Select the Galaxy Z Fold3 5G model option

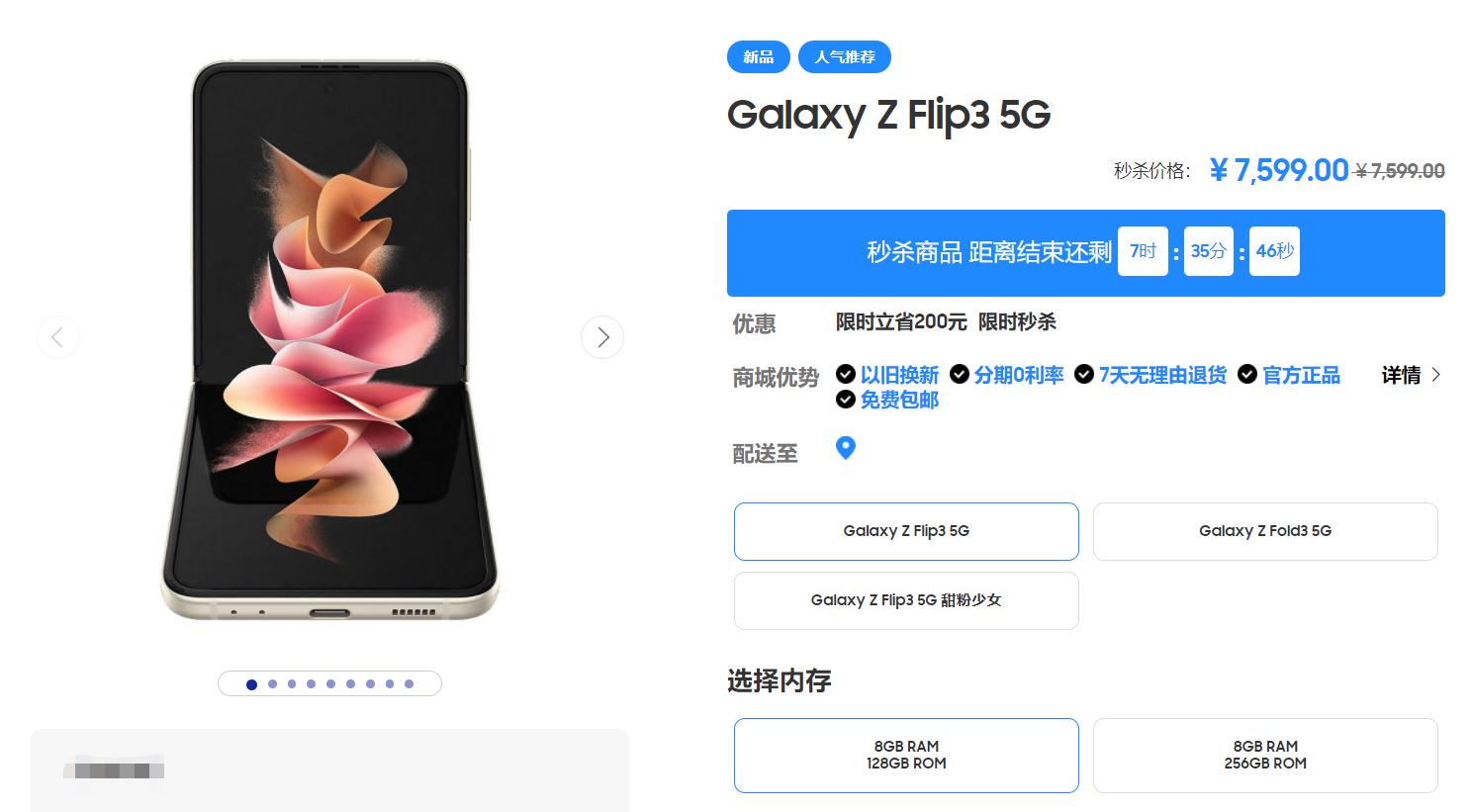click(x=1265, y=531)
